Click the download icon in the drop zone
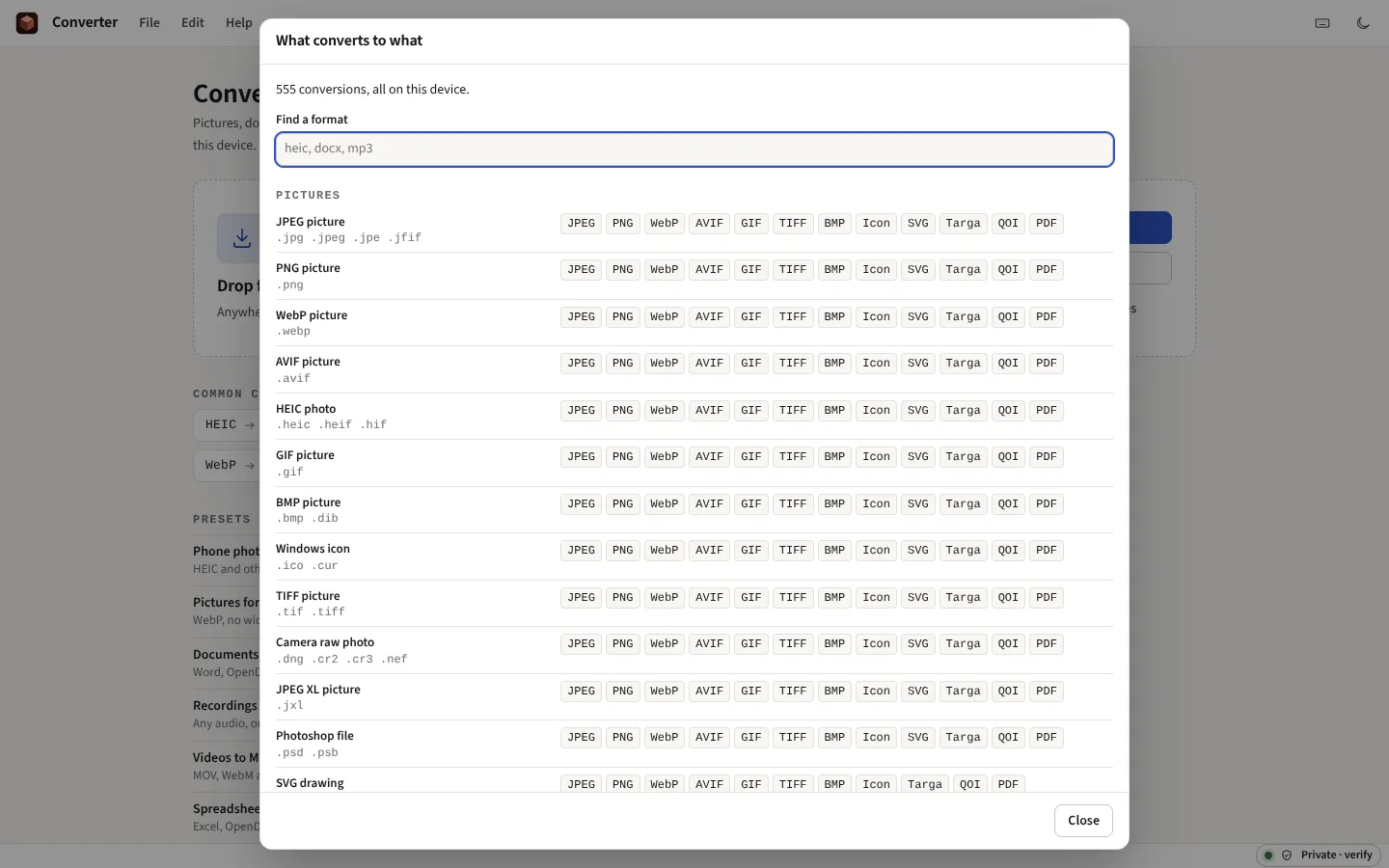 click(241, 238)
